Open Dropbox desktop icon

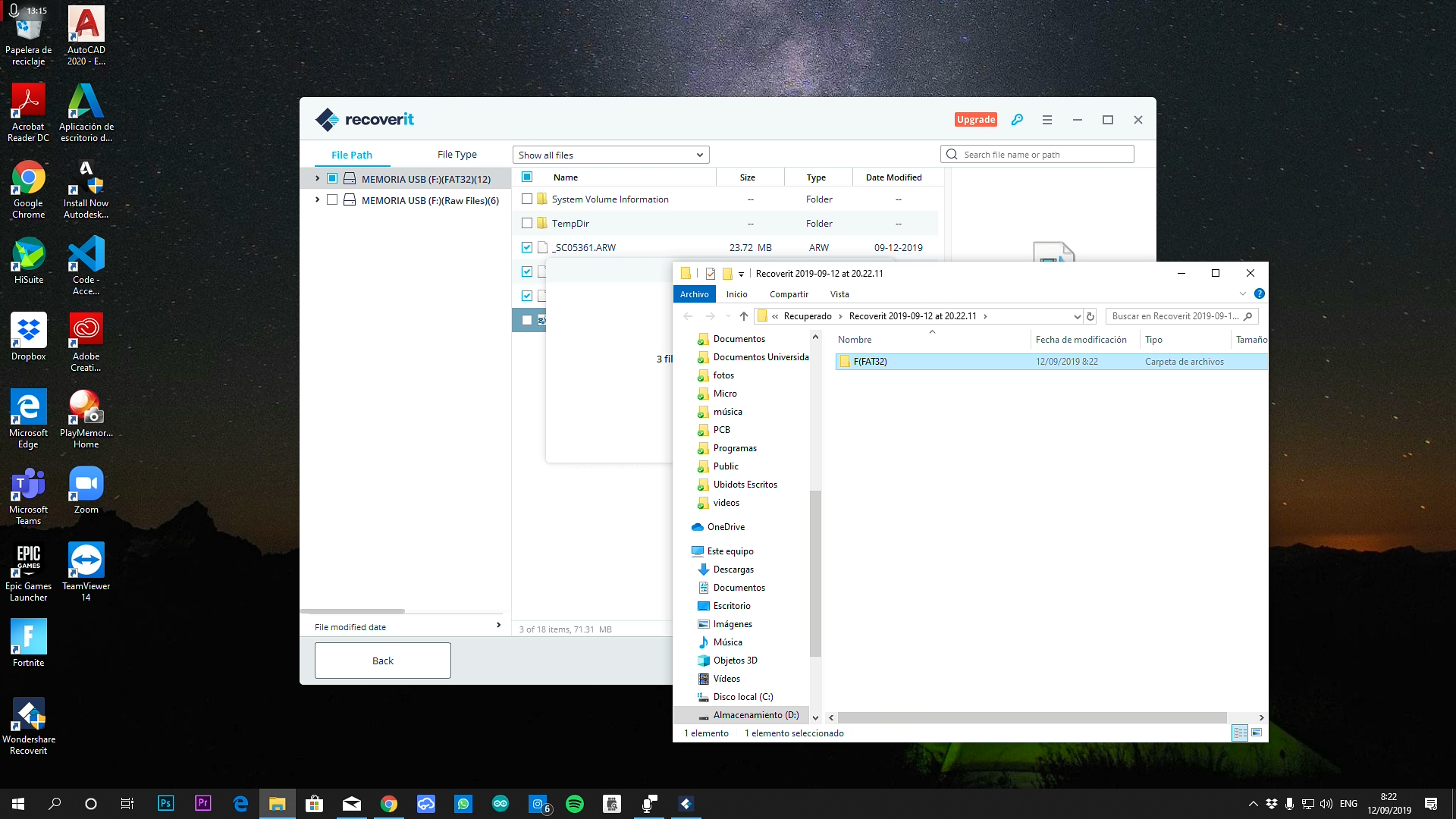[x=28, y=337]
